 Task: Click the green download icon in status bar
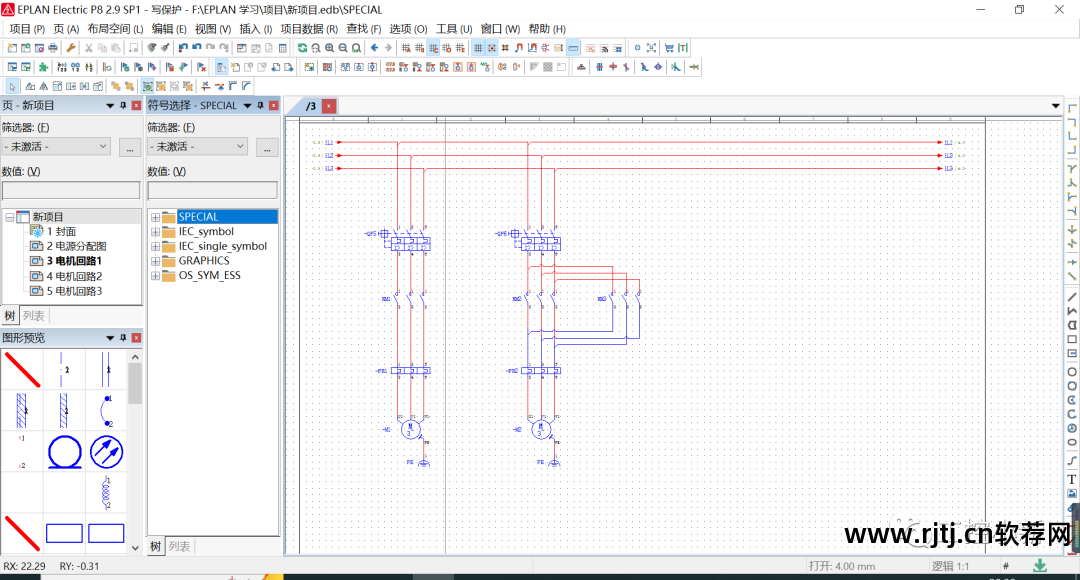tap(1040, 566)
